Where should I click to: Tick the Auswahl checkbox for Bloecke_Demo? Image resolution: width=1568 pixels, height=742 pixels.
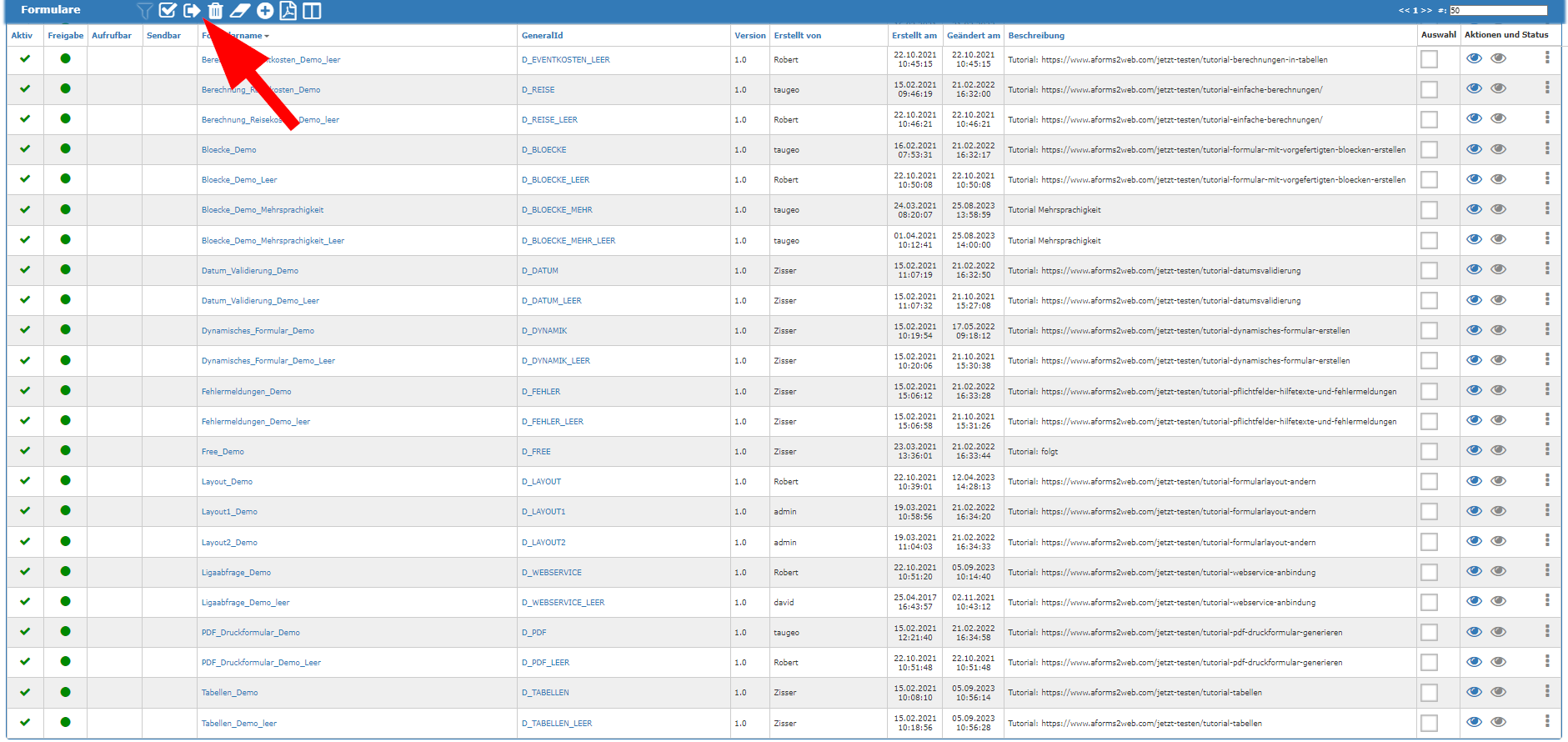[1429, 150]
